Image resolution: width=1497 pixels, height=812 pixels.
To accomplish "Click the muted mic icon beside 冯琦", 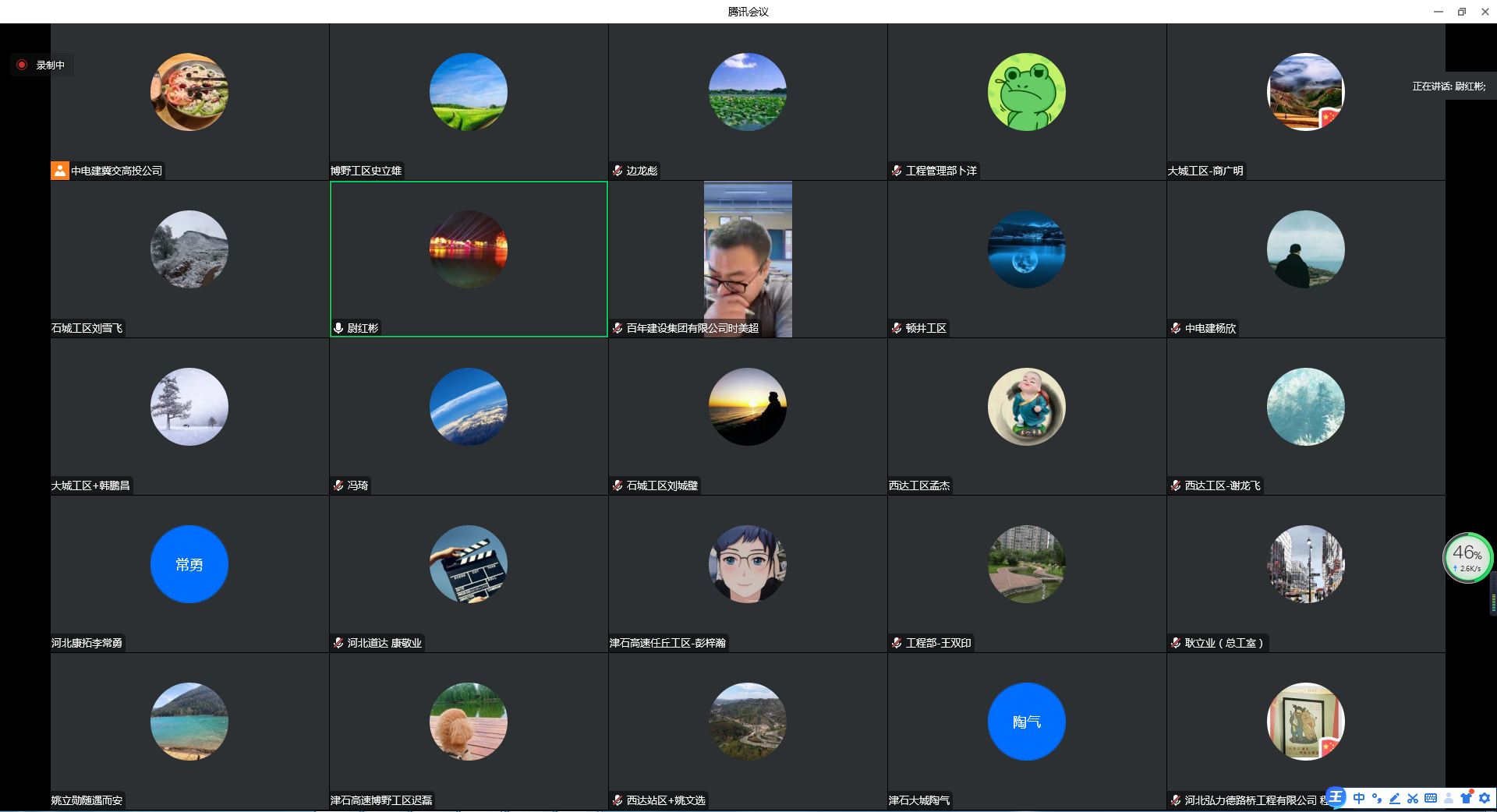I will [338, 485].
